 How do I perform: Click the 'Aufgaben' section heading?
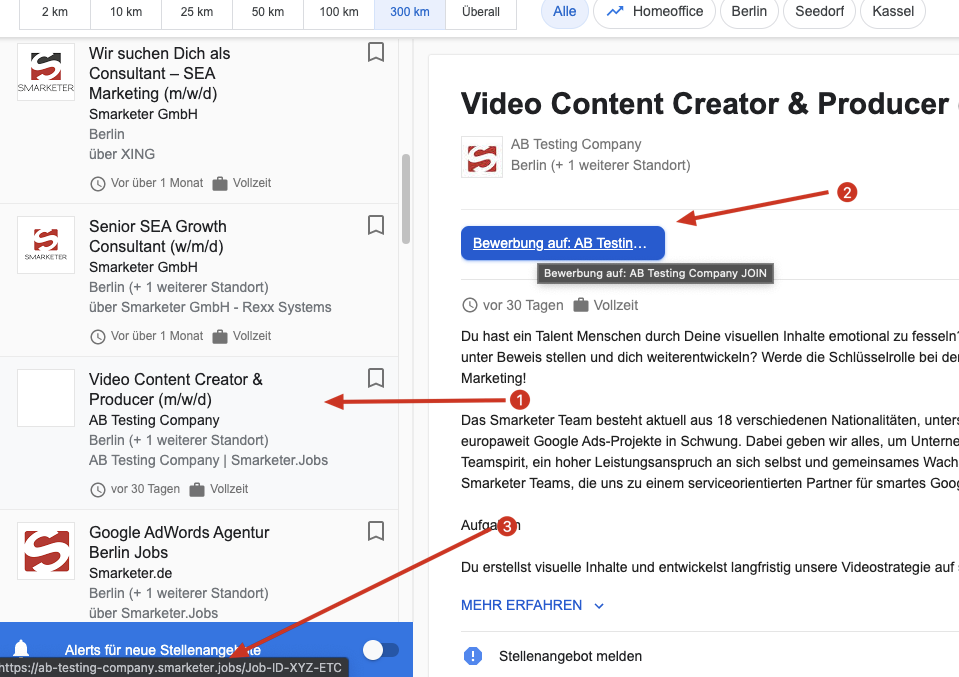491,525
